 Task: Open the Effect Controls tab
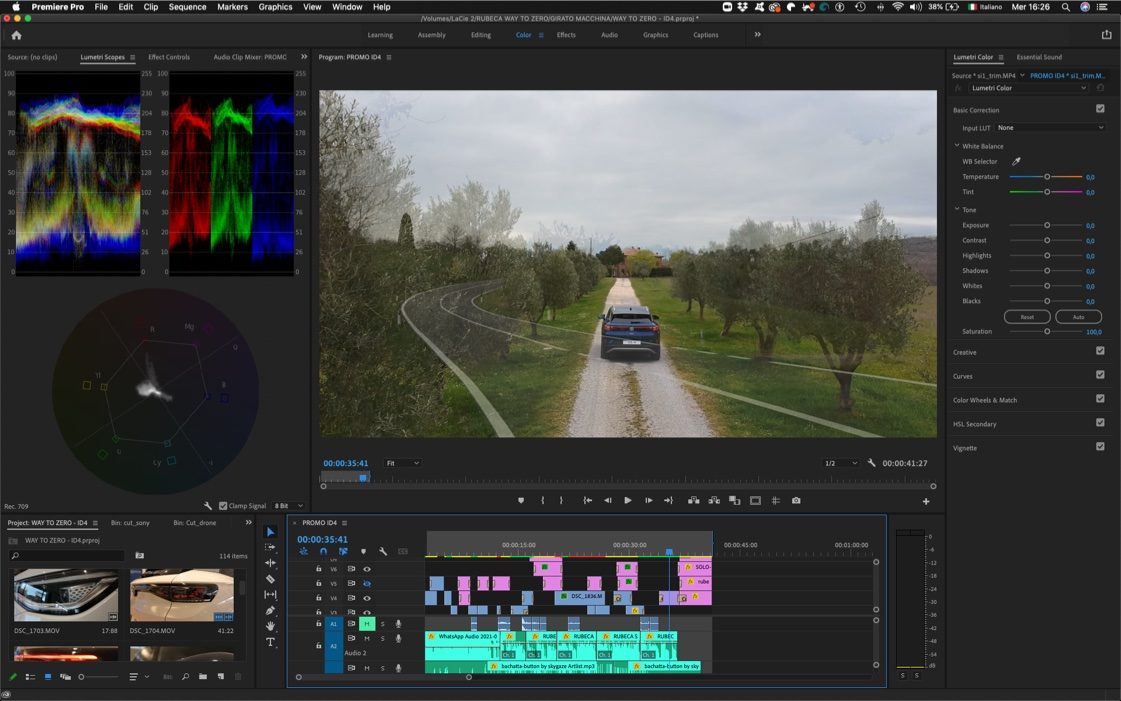click(x=169, y=57)
